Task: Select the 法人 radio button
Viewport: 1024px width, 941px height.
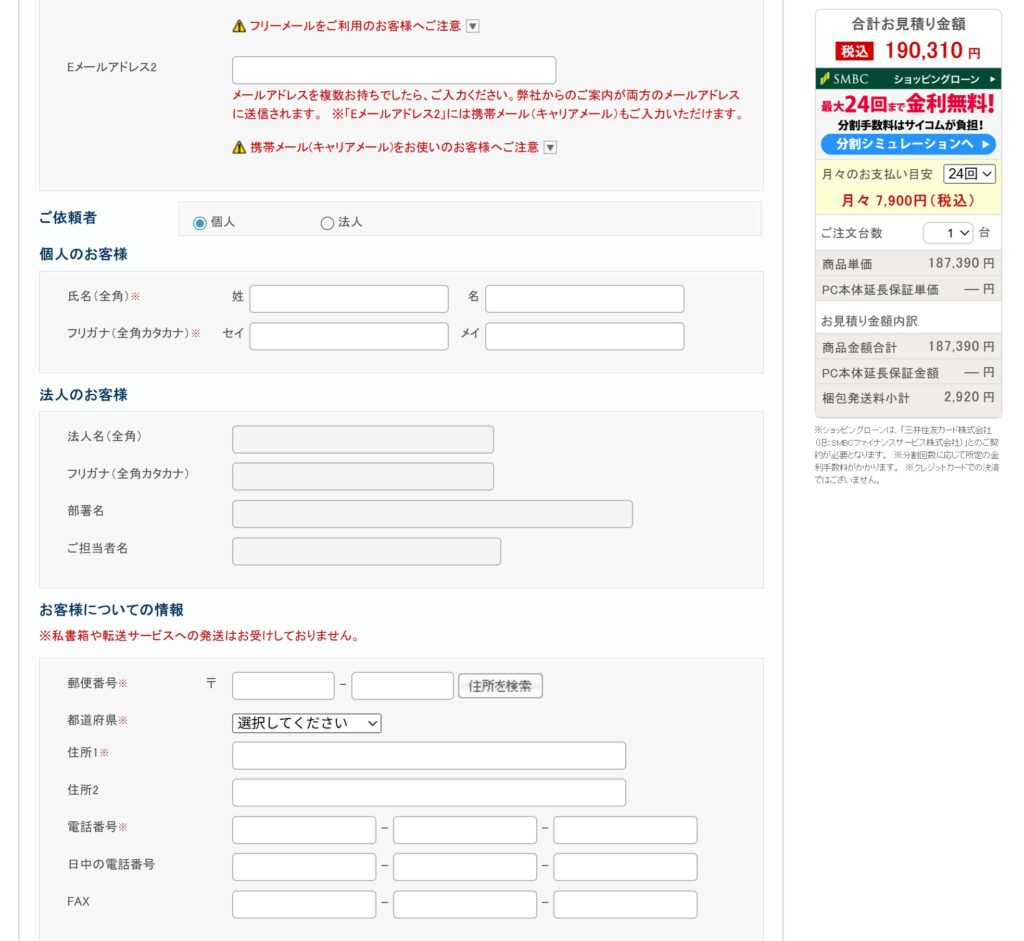Action: point(327,223)
